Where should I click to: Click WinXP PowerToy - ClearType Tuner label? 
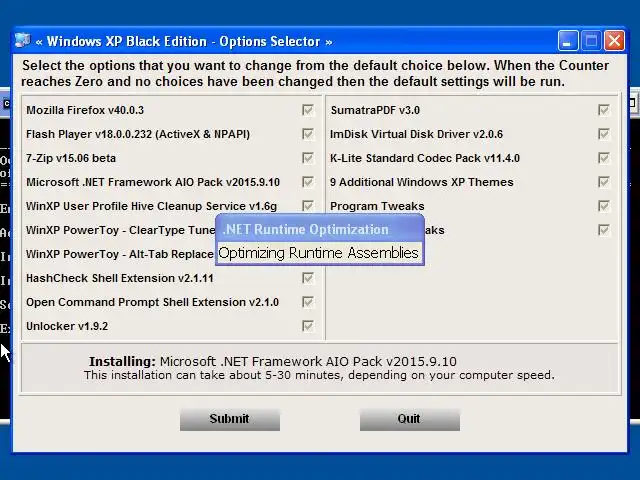(120, 230)
